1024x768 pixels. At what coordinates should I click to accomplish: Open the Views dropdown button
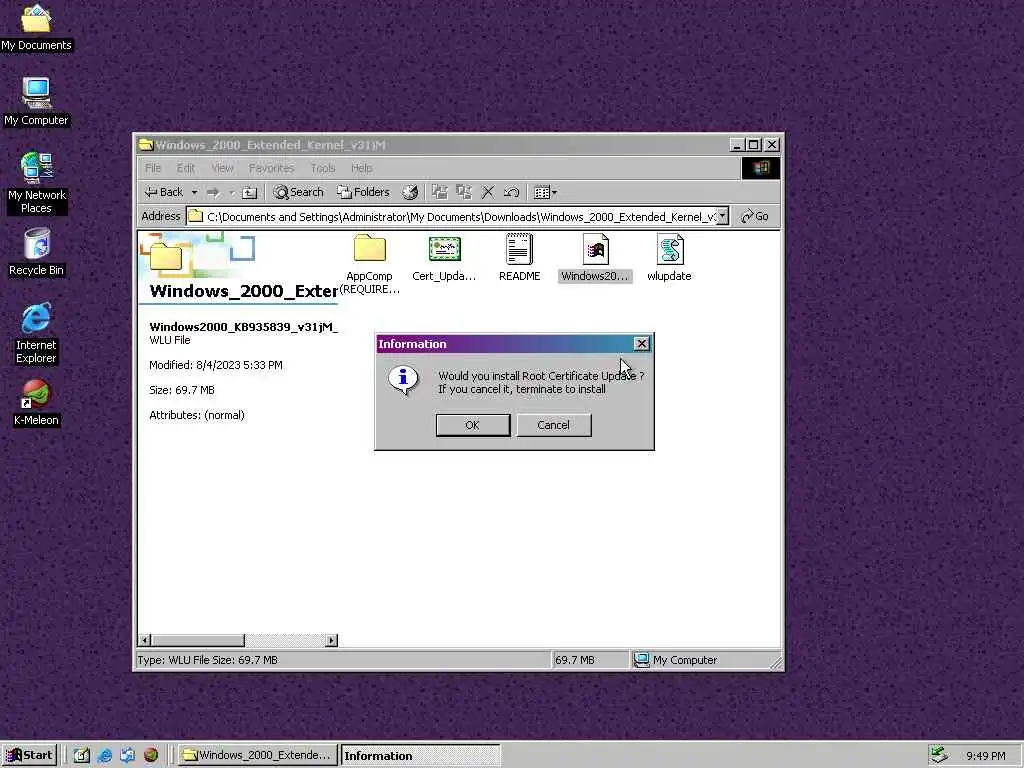[x=545, y=192]
